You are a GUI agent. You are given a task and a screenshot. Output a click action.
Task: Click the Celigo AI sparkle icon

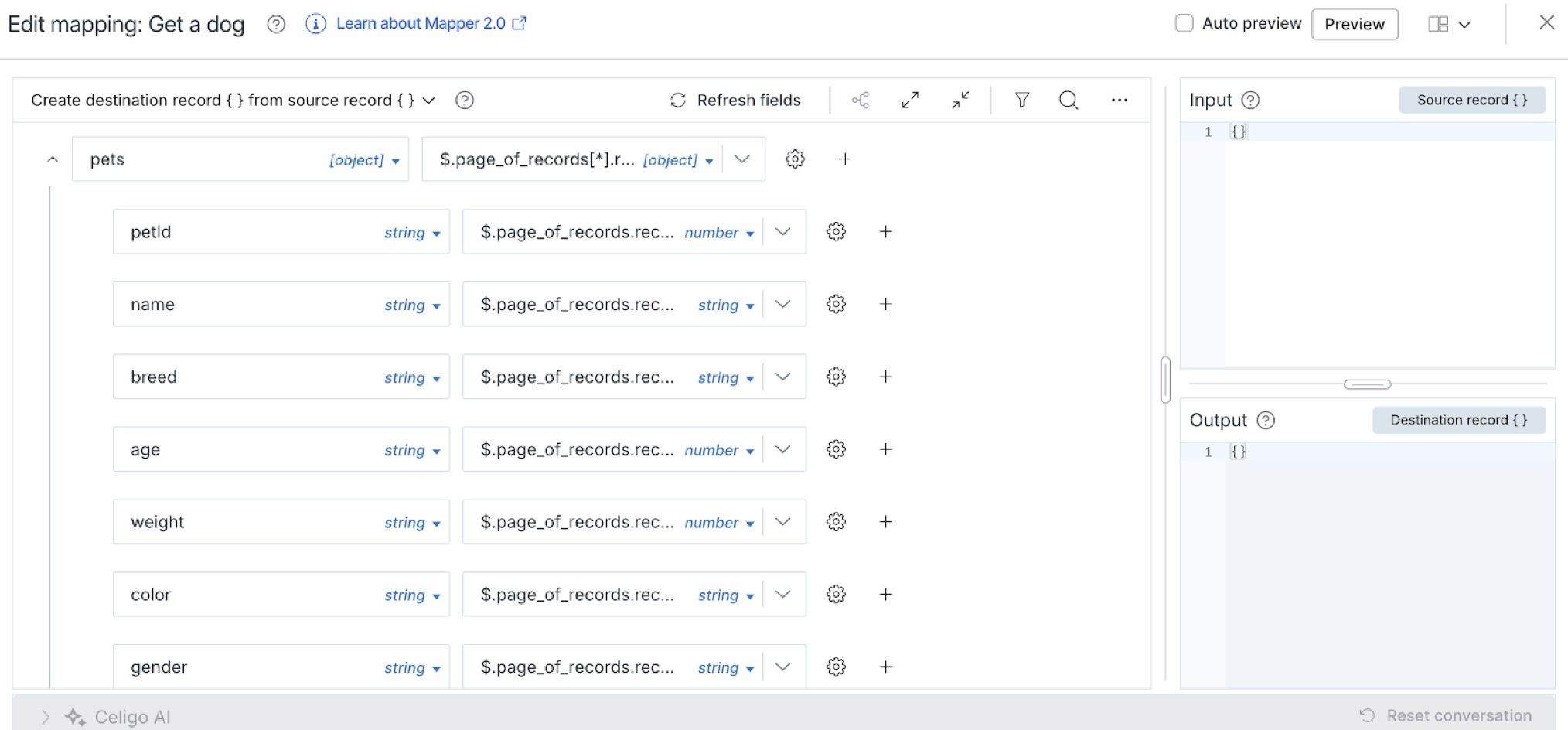(x=75, y=717)
